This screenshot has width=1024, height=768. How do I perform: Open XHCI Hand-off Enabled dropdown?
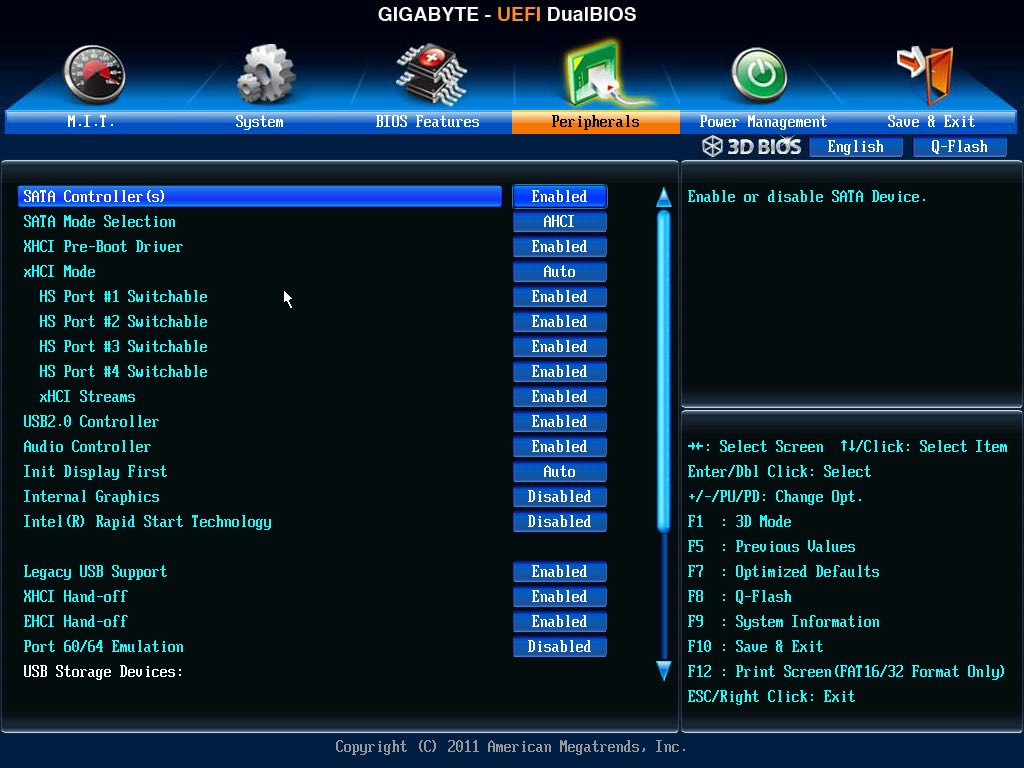560,596
